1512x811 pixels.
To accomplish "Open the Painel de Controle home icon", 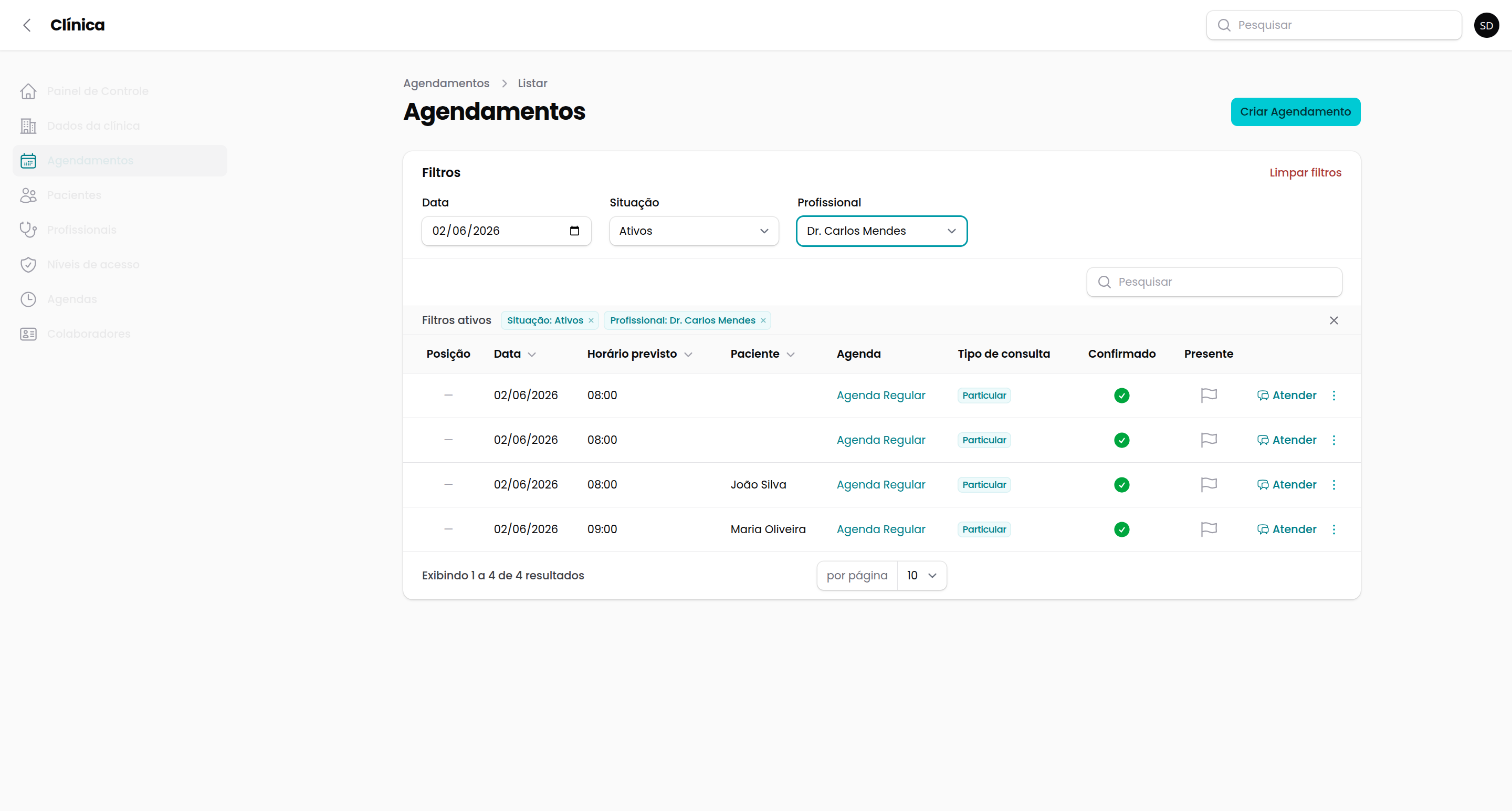I will 28,91.
